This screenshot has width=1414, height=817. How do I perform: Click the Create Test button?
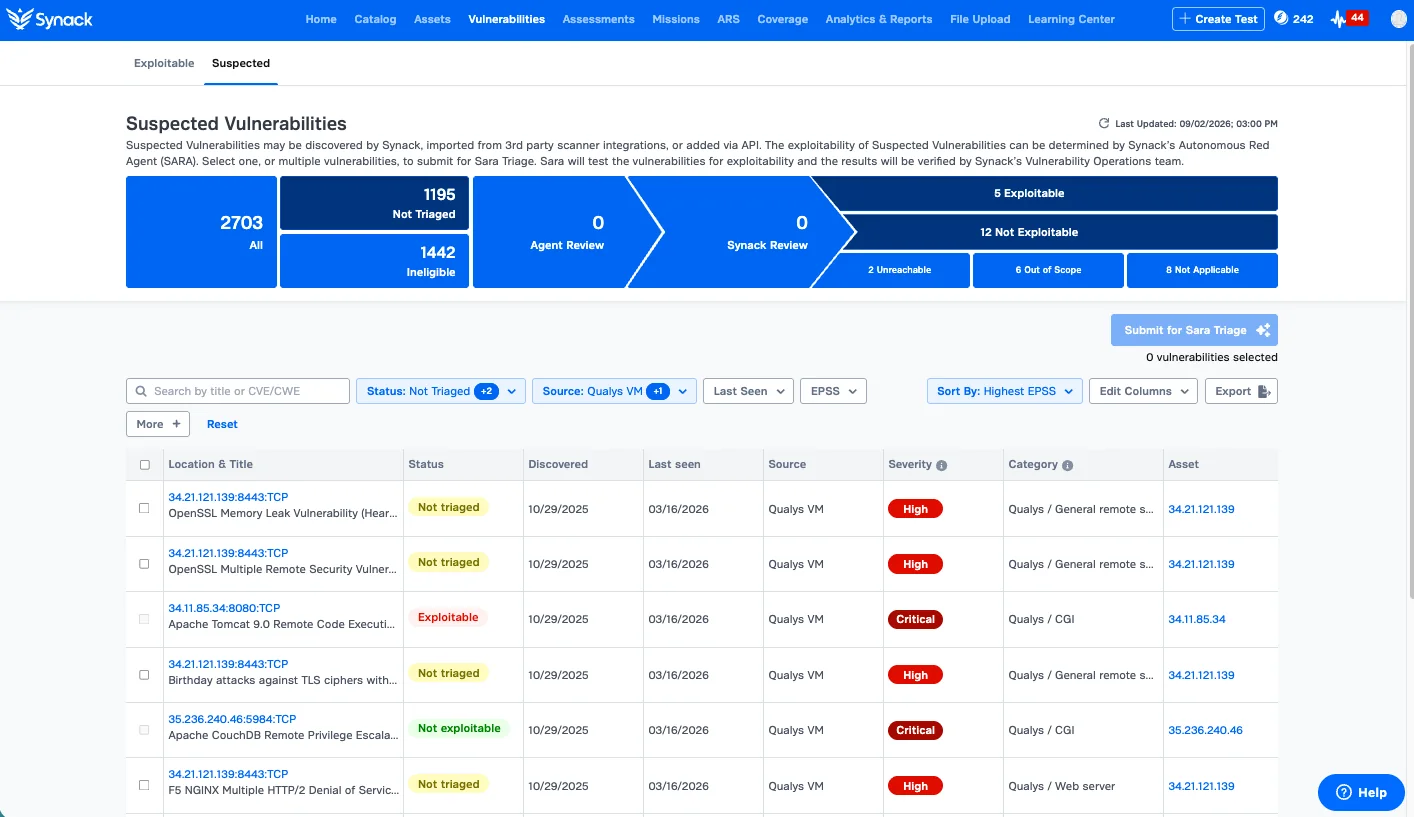[x=1218, y=19]
